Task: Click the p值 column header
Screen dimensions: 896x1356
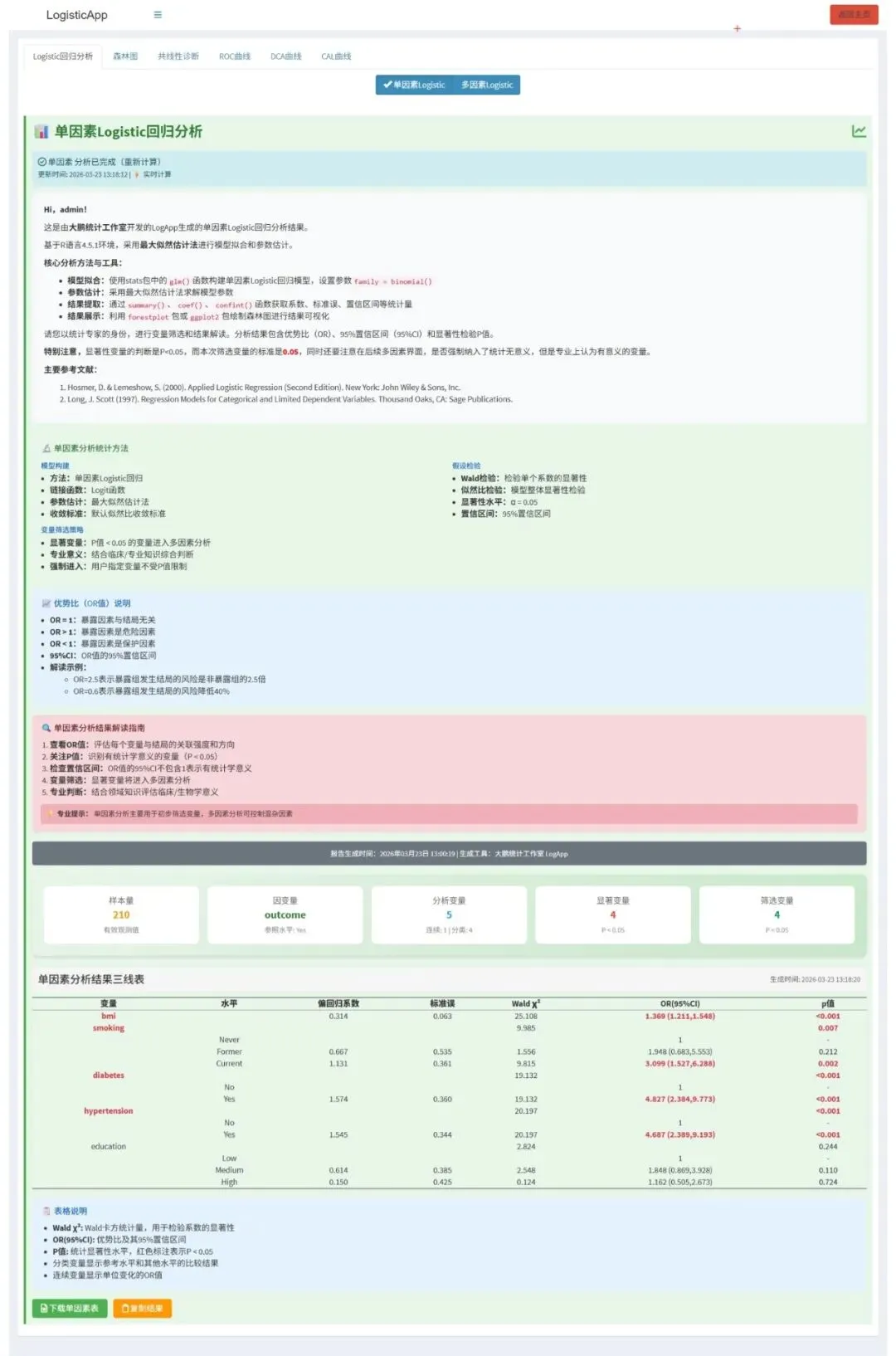Action: click(x=828, y=1003)
